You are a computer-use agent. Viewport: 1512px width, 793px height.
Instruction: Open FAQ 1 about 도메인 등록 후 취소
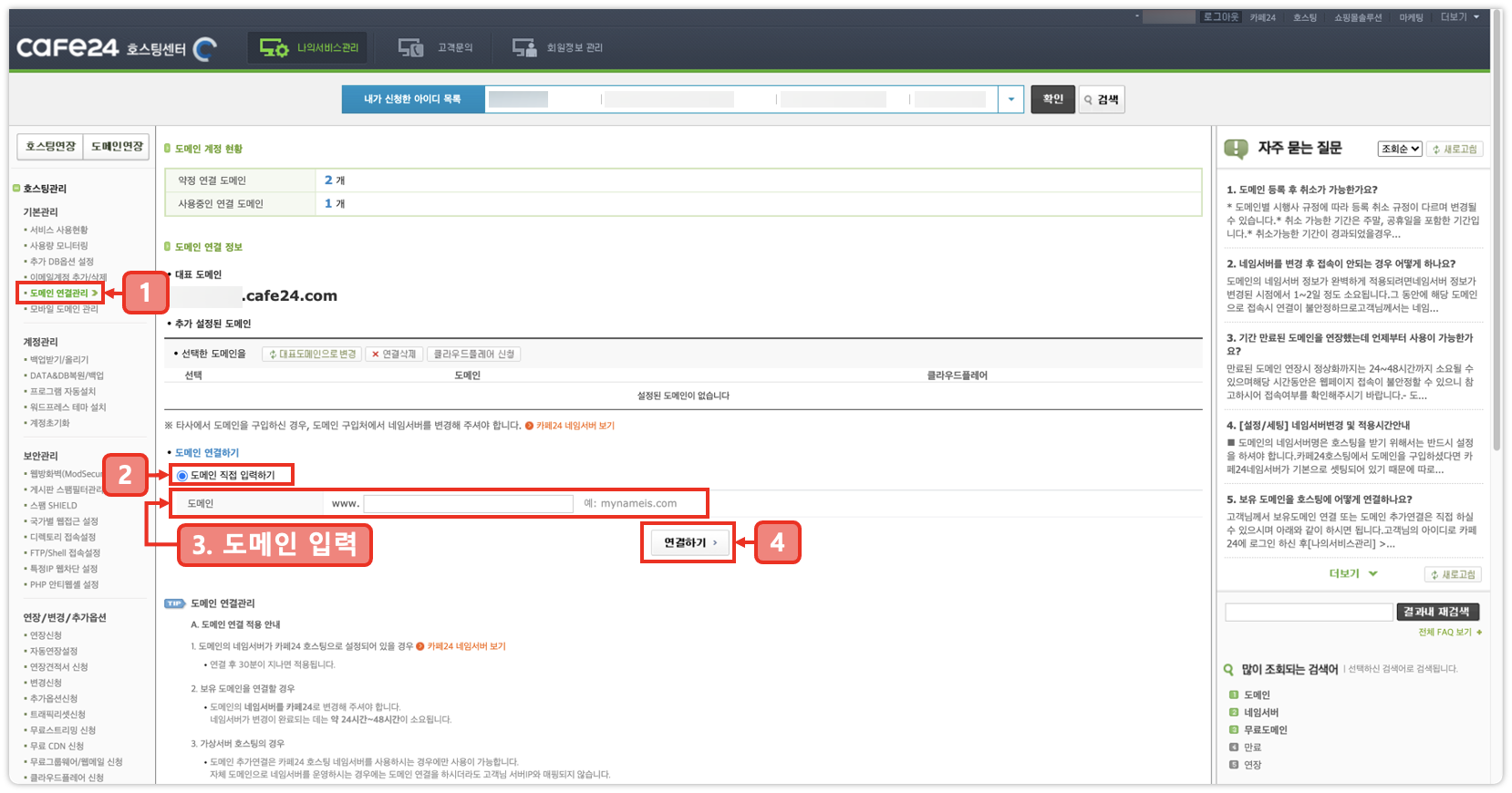click(1302, 190)
